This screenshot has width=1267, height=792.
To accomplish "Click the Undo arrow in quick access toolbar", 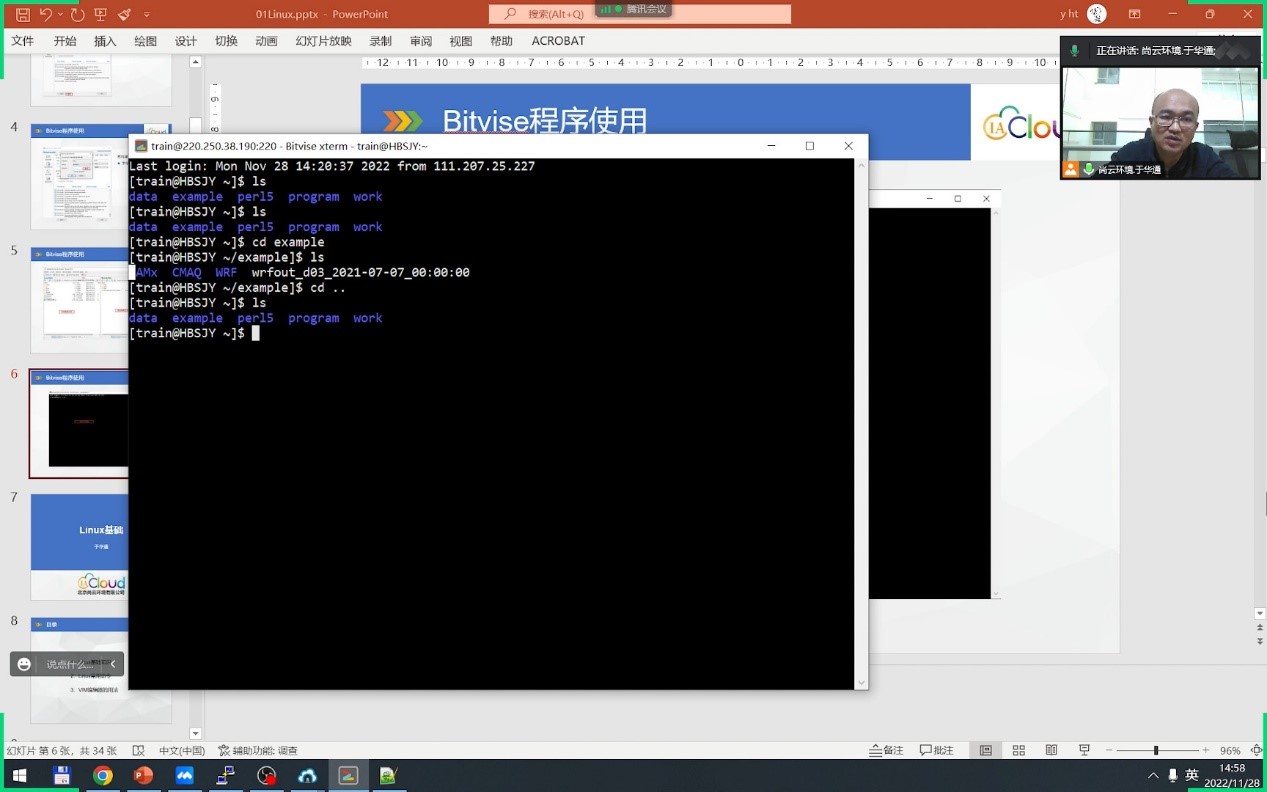I will [46, 15].
